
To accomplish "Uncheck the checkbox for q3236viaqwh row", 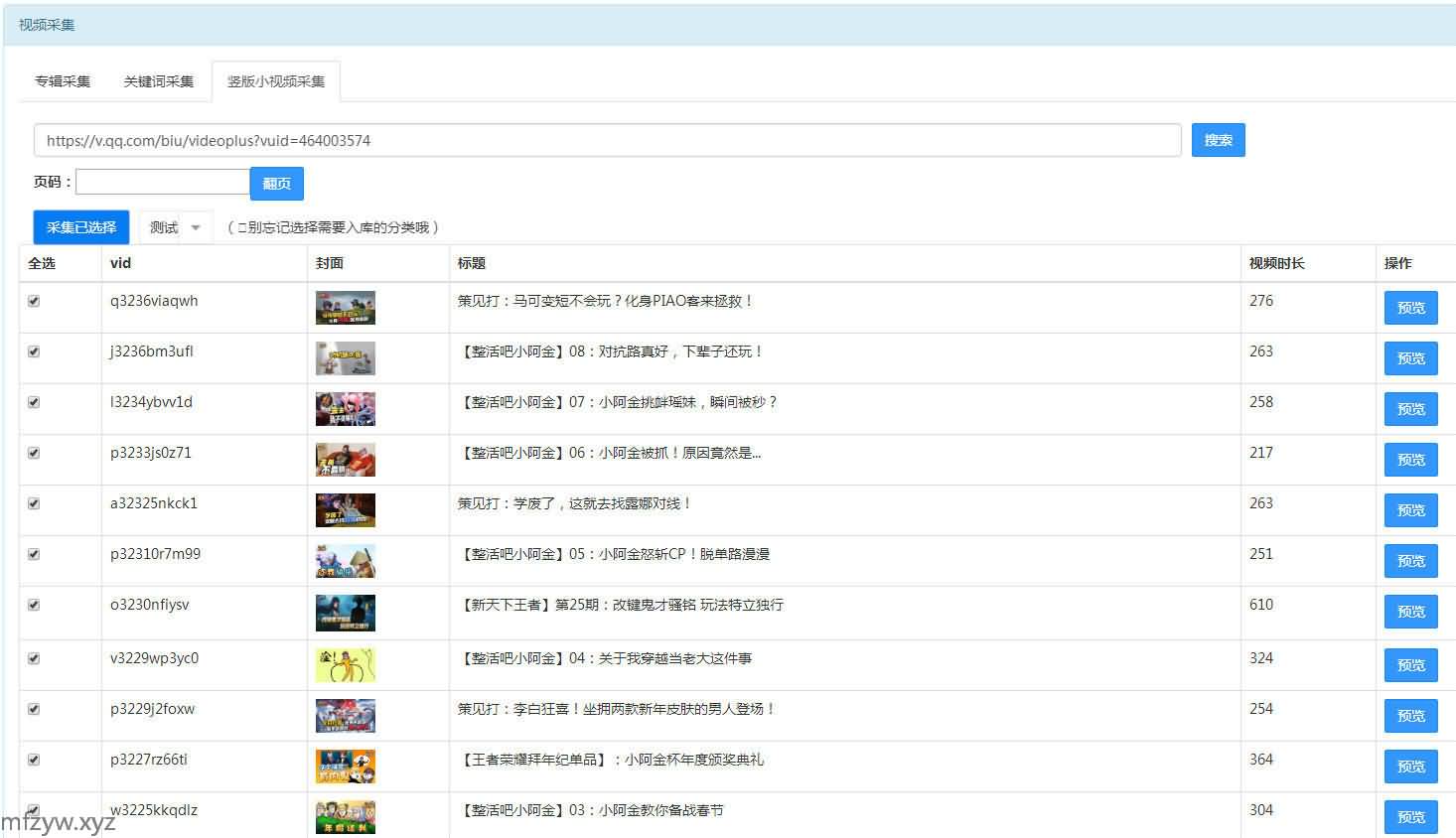I will click(34, 301).
